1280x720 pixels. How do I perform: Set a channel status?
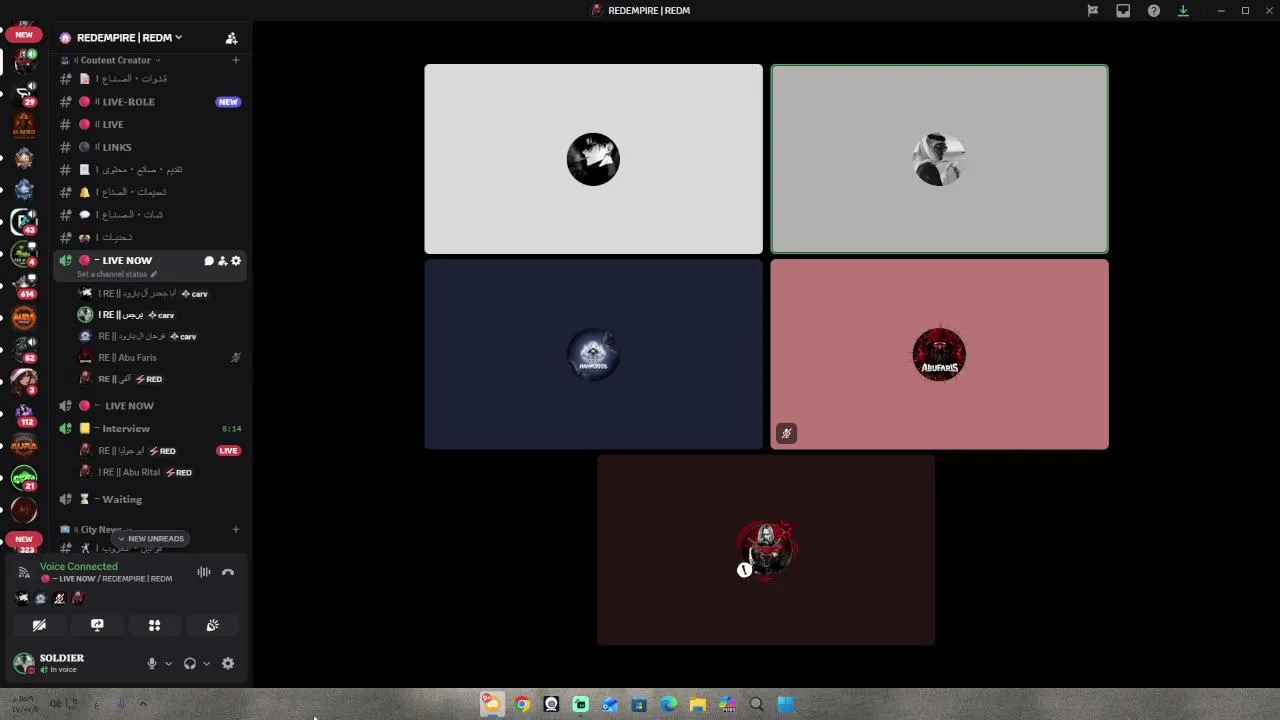tap(117, 274)
